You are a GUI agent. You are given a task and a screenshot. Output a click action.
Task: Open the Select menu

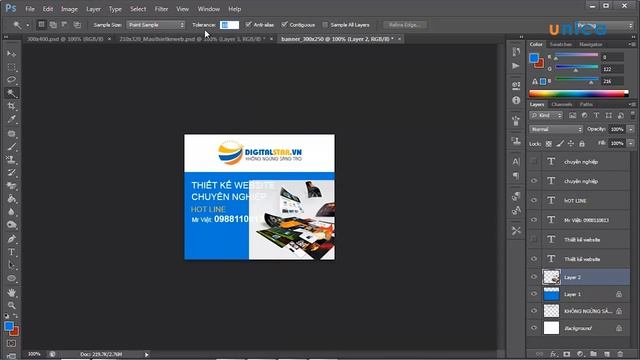pyautogui.click(x=138, y=9)
